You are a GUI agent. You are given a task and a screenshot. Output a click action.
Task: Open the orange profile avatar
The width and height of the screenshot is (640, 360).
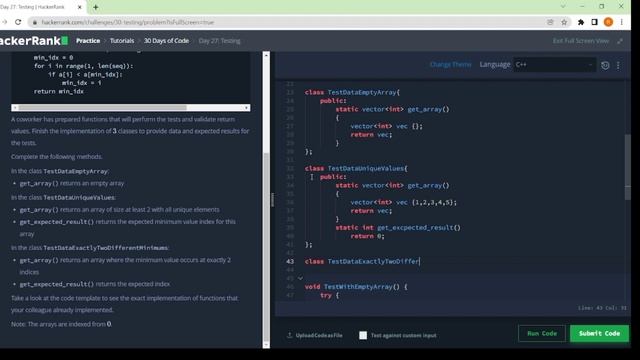click(608, 22)
